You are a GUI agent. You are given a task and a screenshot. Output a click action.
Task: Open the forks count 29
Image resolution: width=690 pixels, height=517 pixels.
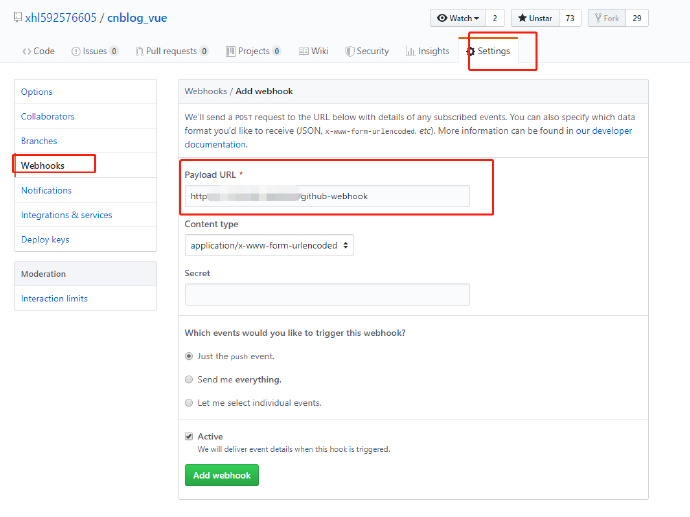click(637, 18)
